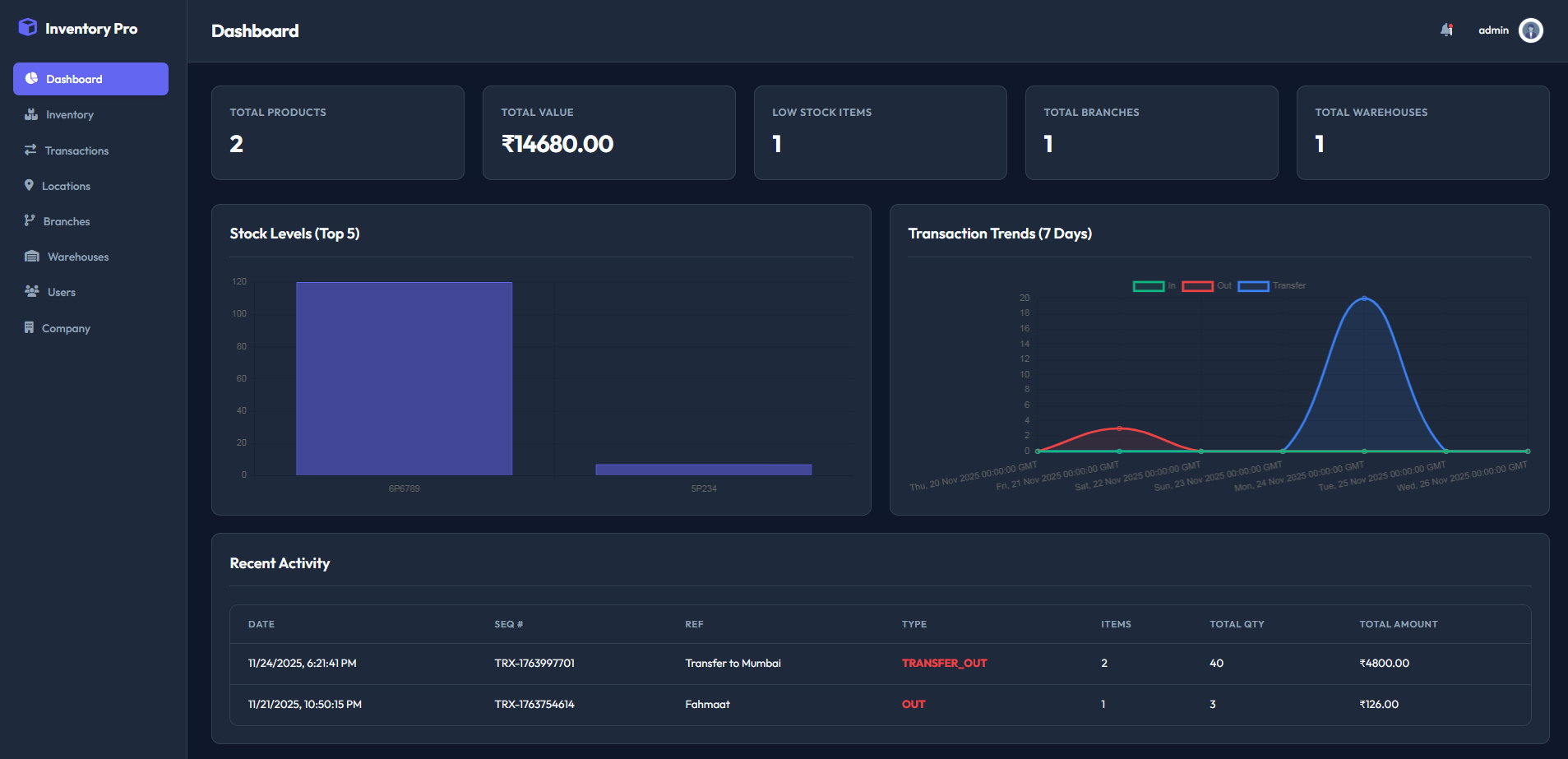Screen dimensions: 1568x759
Task: Open Warehouses using the box icon
Action: (x=31, y=256)
